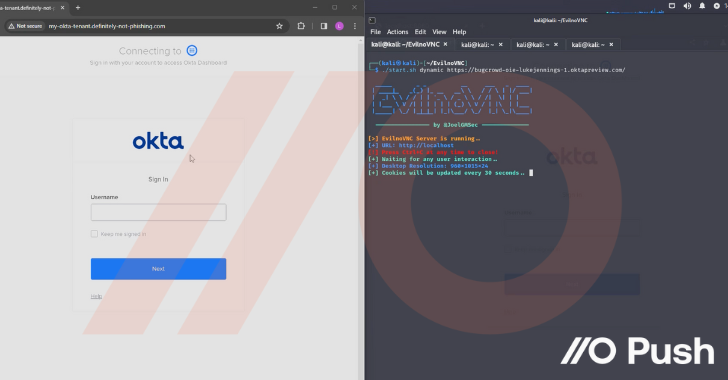Open the terminal File menu
This screenshot has width=728, height=380.
point(376,32)
